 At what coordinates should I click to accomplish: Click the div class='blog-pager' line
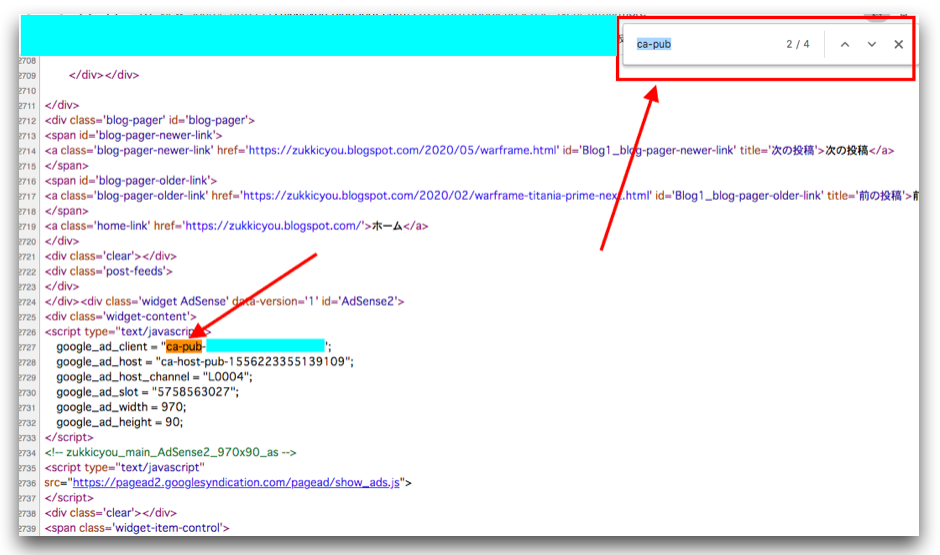point(150,120)
